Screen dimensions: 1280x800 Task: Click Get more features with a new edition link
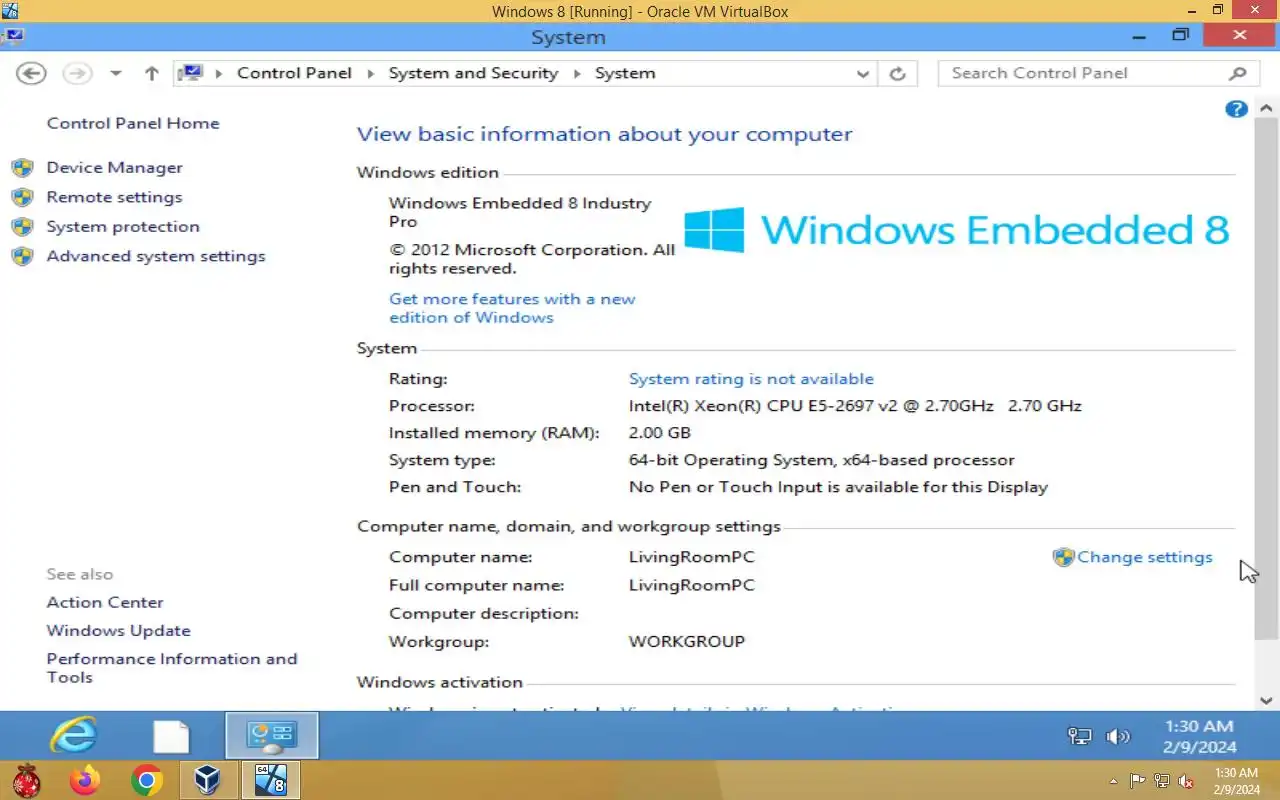coord(512,308)
